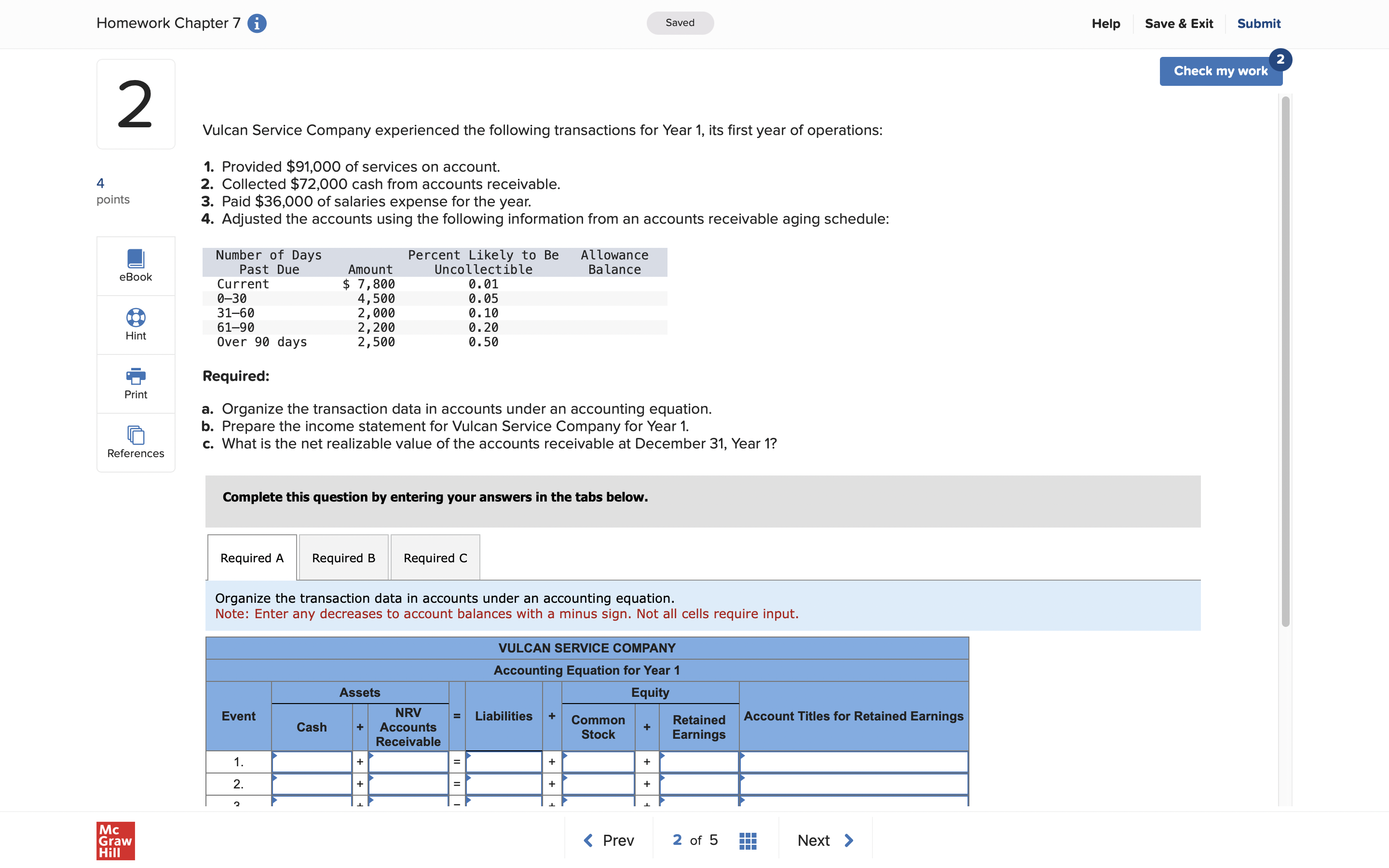Click the grid navigation icon beside page counter
Screen dimensions: 1389x868
747,839
